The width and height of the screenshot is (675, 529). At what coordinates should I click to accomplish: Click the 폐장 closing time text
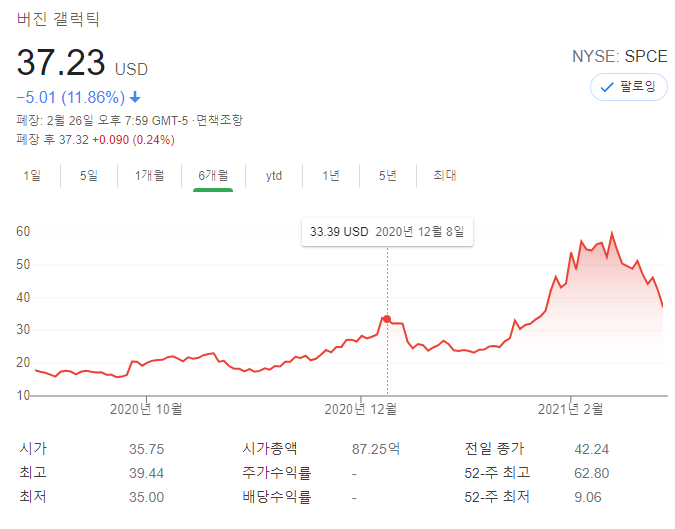[102, 121]
